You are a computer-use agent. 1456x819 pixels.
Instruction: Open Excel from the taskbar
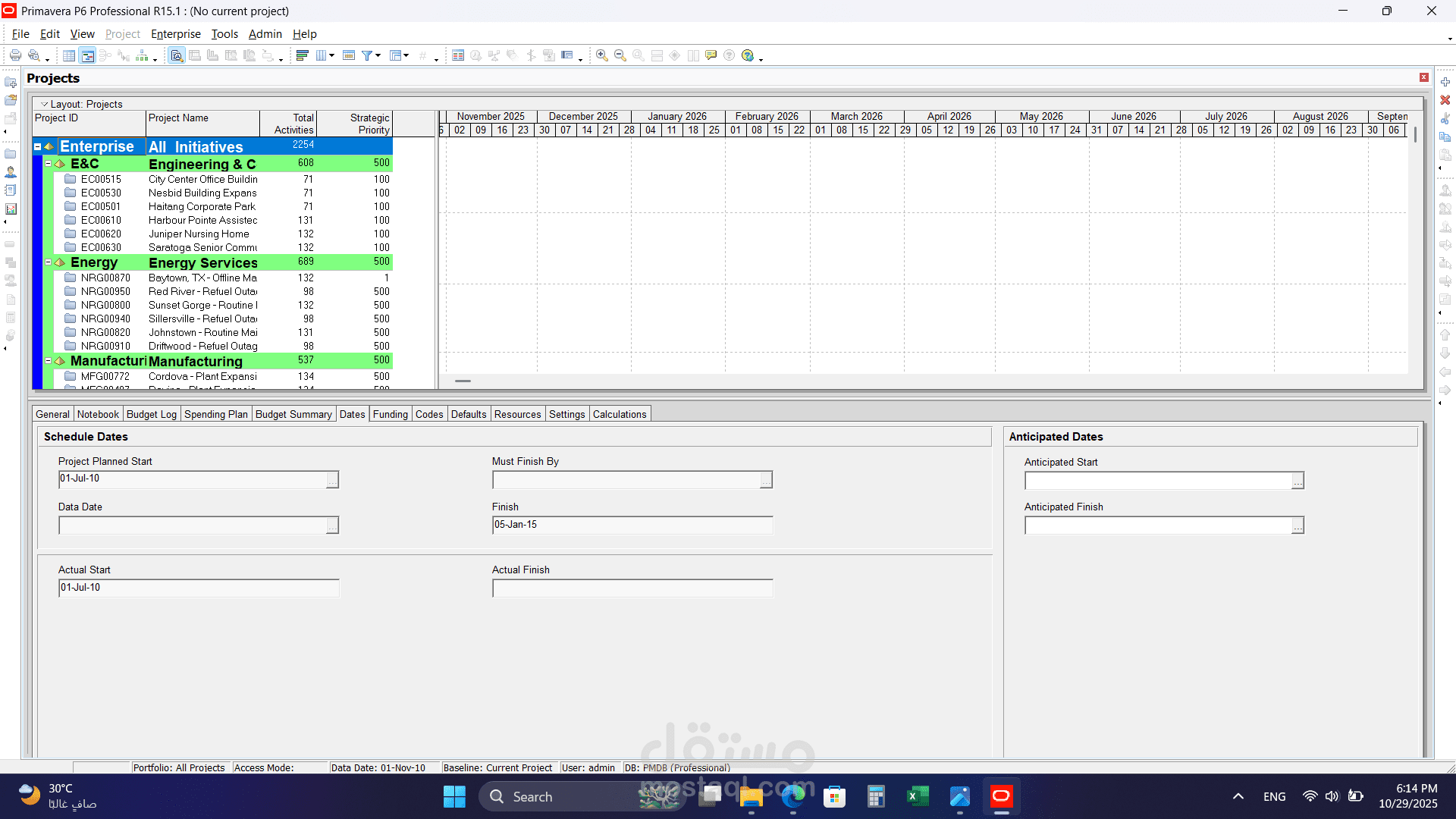click(x=918, y=797)
